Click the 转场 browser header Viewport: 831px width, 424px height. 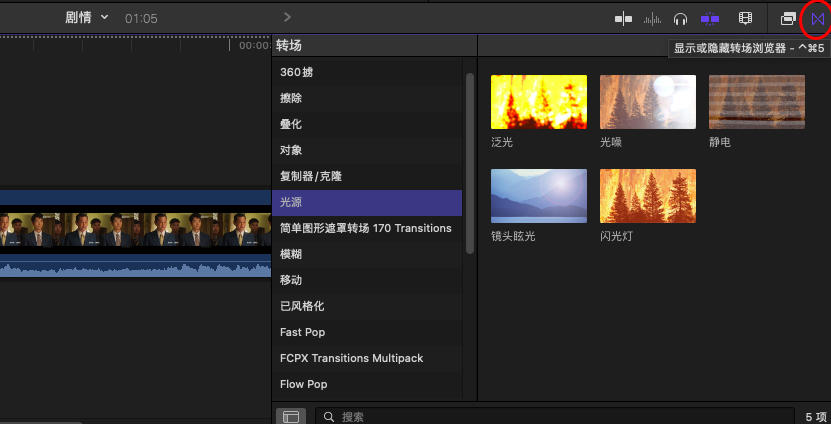pyautogui.click(x=289, y=46)
